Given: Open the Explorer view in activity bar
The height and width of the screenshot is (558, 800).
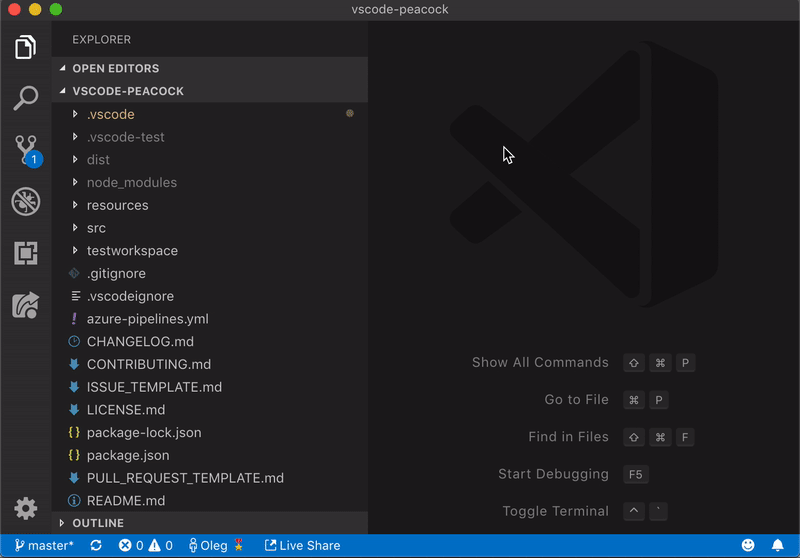Looking at the screenshot, I should pyautogui.click(x=26, y=47).
